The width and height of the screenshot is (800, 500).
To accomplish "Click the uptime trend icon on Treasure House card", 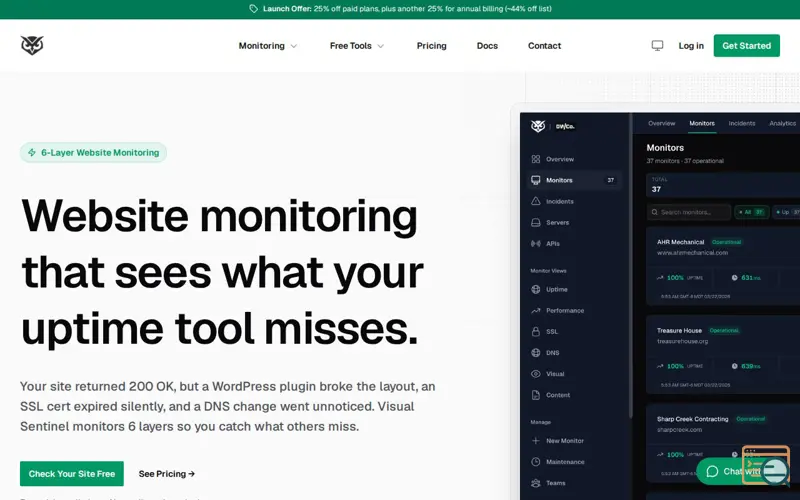I will click(660, 366).
